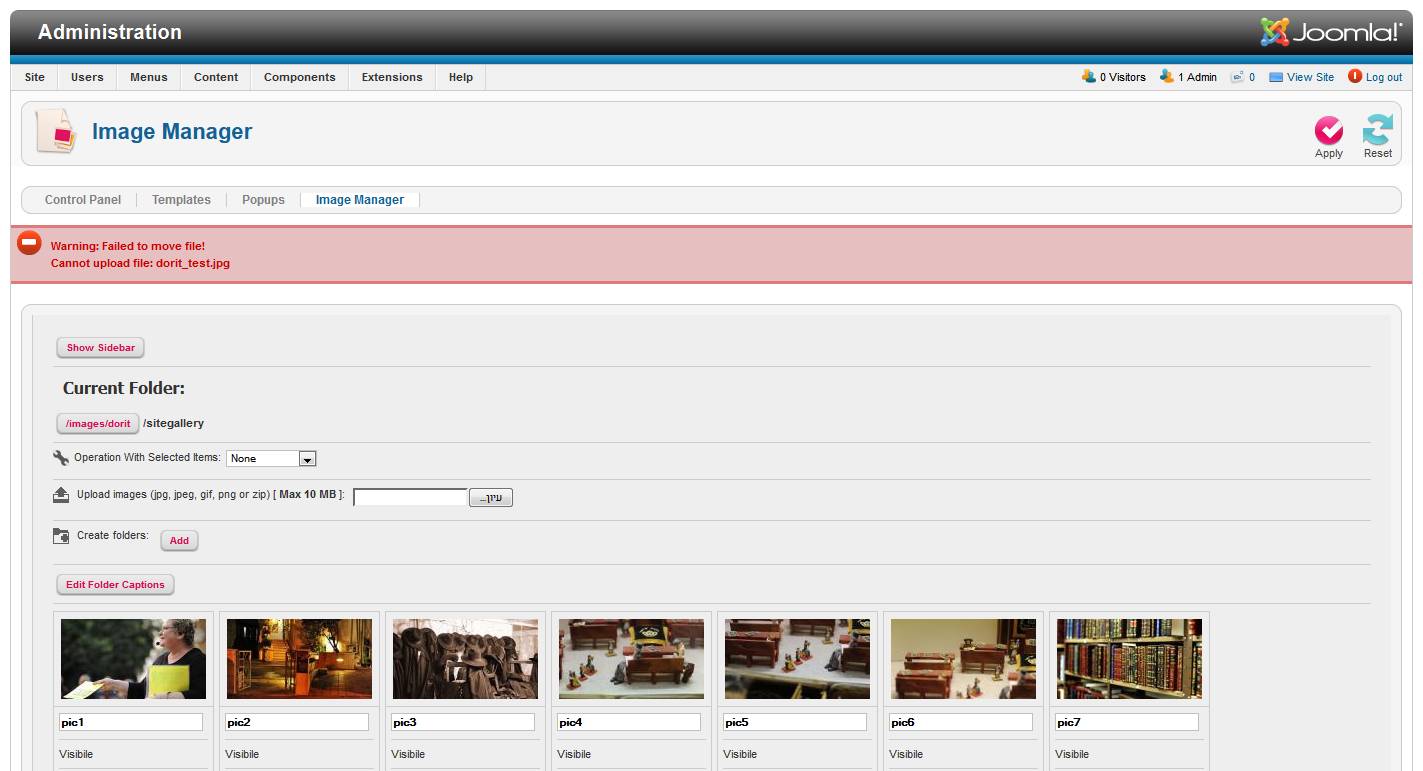Click the upload file path field
1423x771 pixels.
pos(411,498)
